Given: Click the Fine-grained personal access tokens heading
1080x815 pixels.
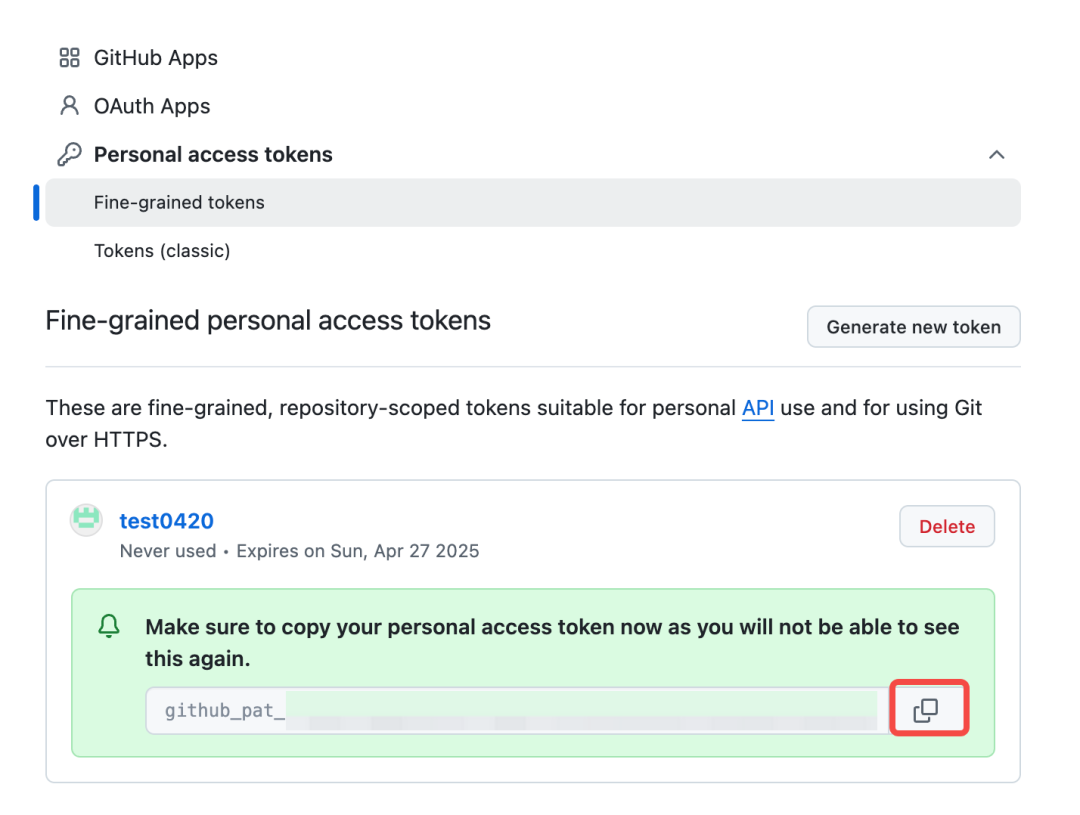Looking at the screenshot, I should point(268,321).
